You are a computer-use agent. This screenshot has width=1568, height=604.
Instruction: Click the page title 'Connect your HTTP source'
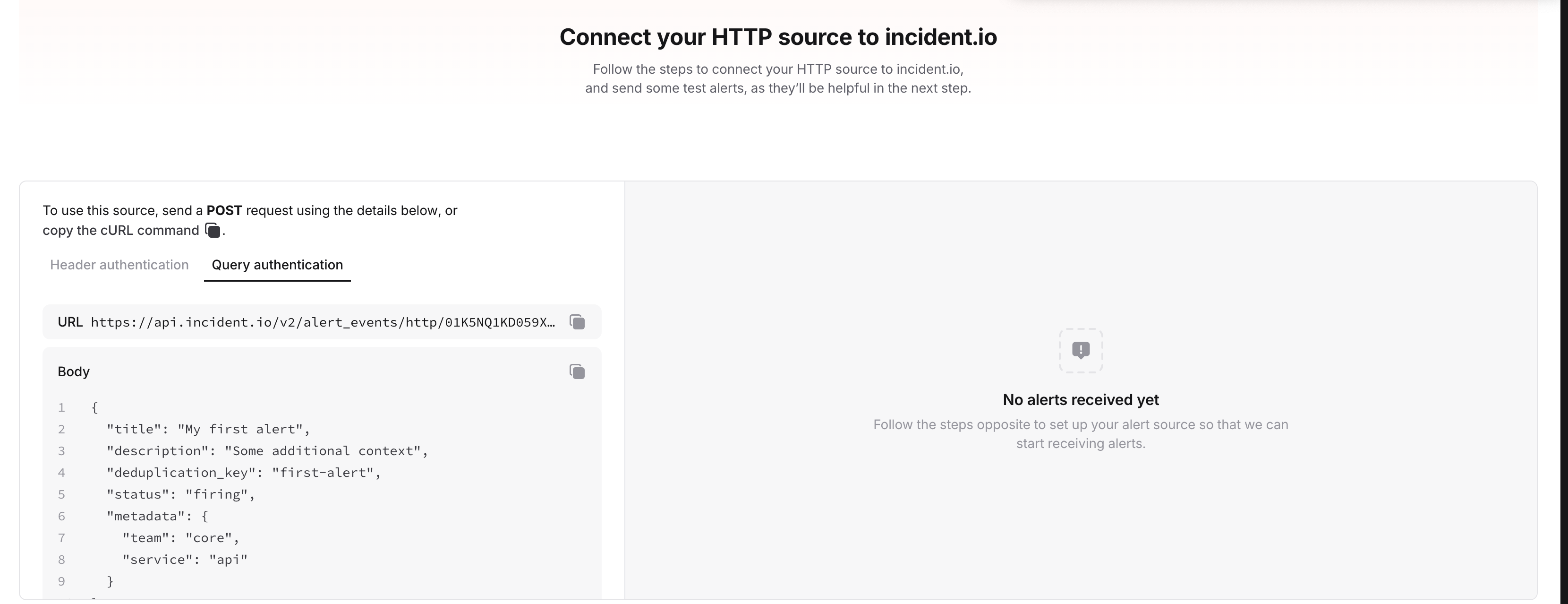778,36
